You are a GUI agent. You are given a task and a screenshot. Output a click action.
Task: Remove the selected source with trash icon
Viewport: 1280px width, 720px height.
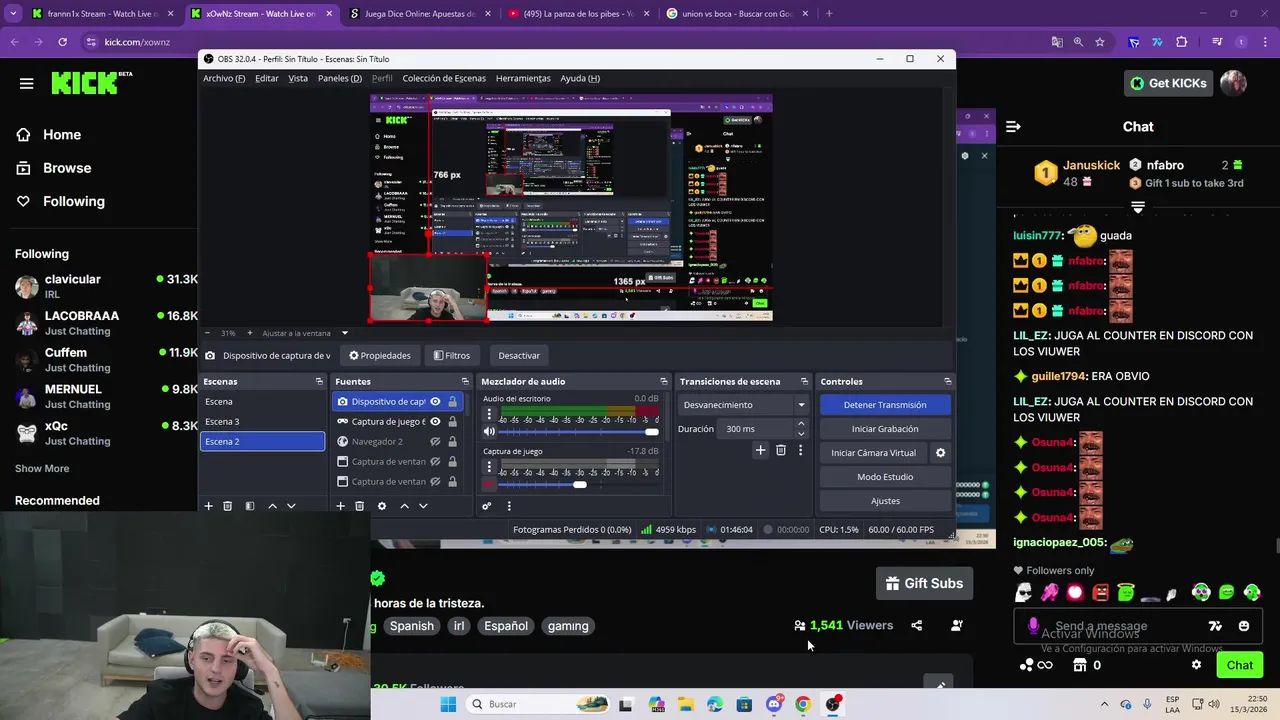tap(360, 506)
